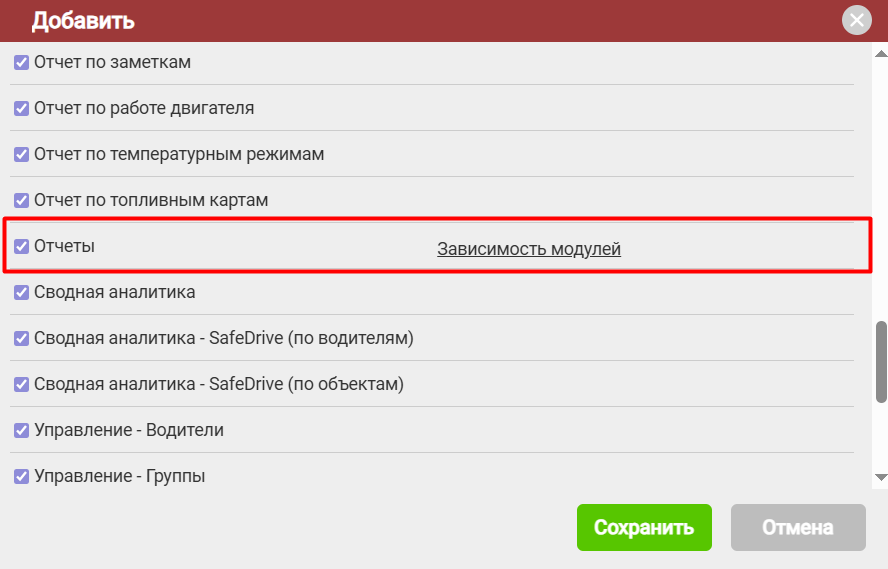
Task: Toggle Сводная аналитика - SafeDrive (по водителям) checkbox
Action: click(21, 339)
